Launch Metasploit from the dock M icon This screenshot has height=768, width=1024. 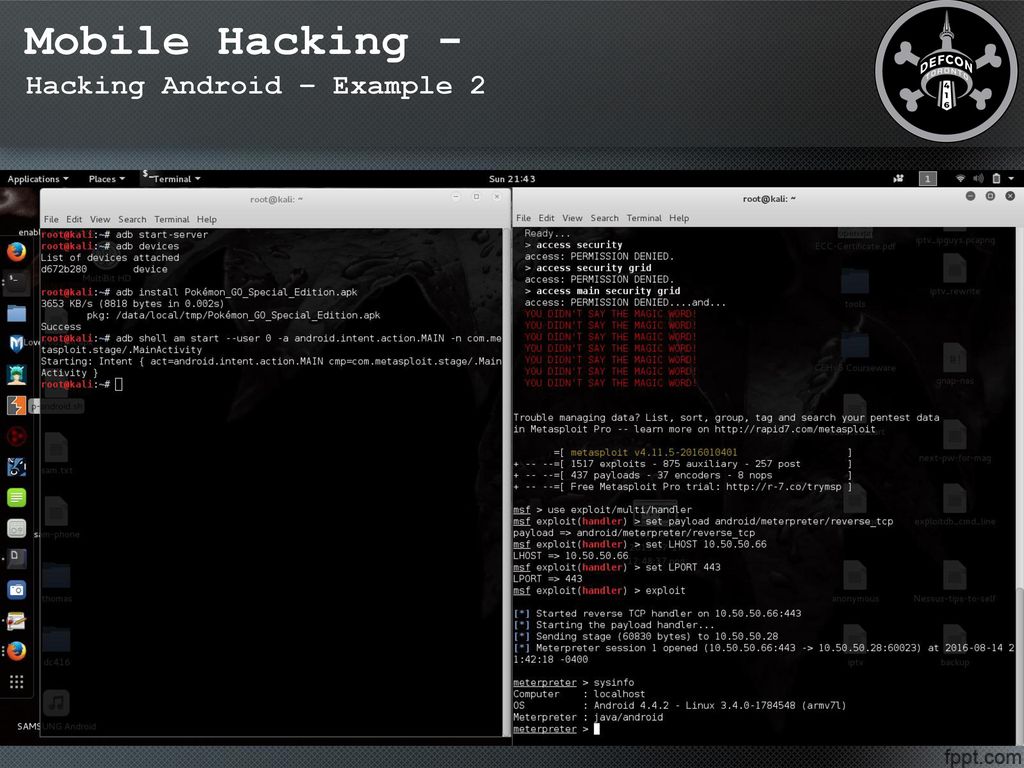(x=16, y=344)
